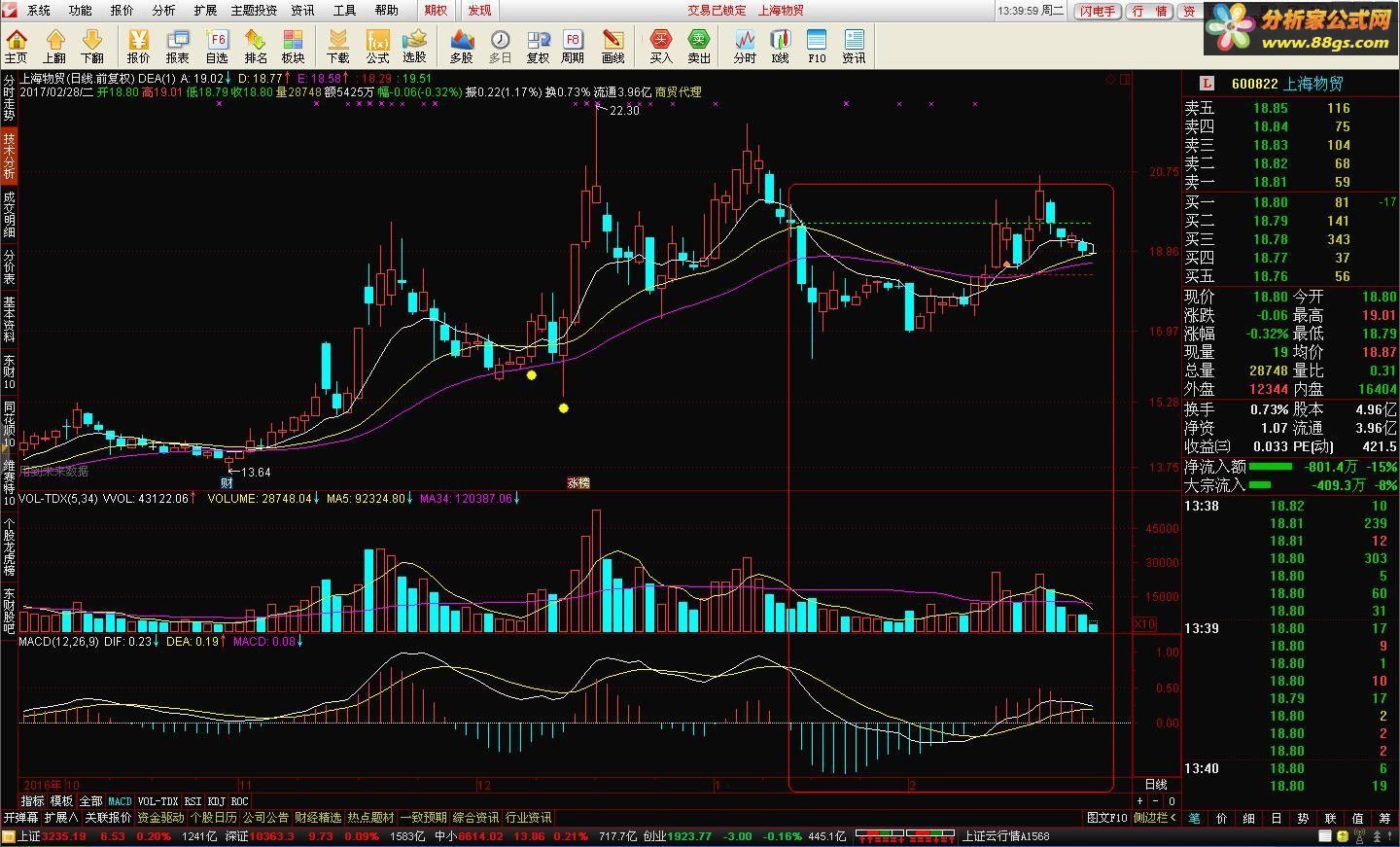Open the 周期 F8 period icon

(573, 46)
